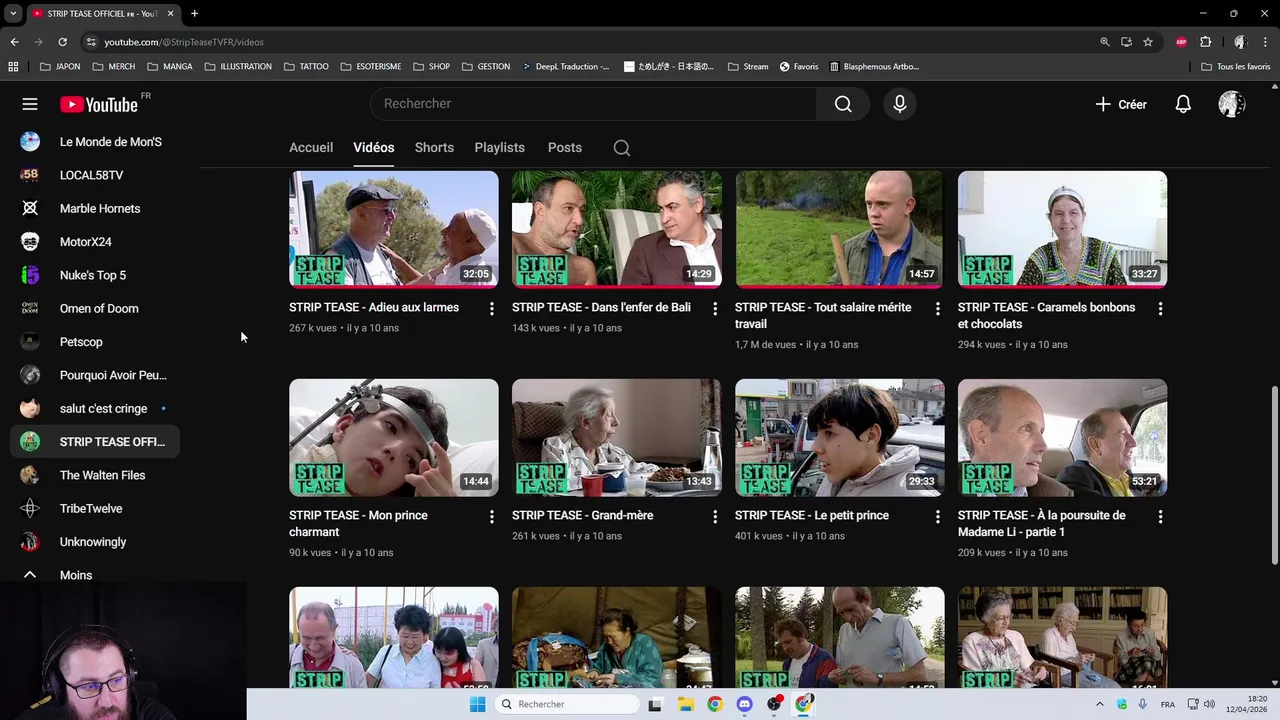Switch to the Shorts tab
1280x720 pixels.
pos(434,148)
